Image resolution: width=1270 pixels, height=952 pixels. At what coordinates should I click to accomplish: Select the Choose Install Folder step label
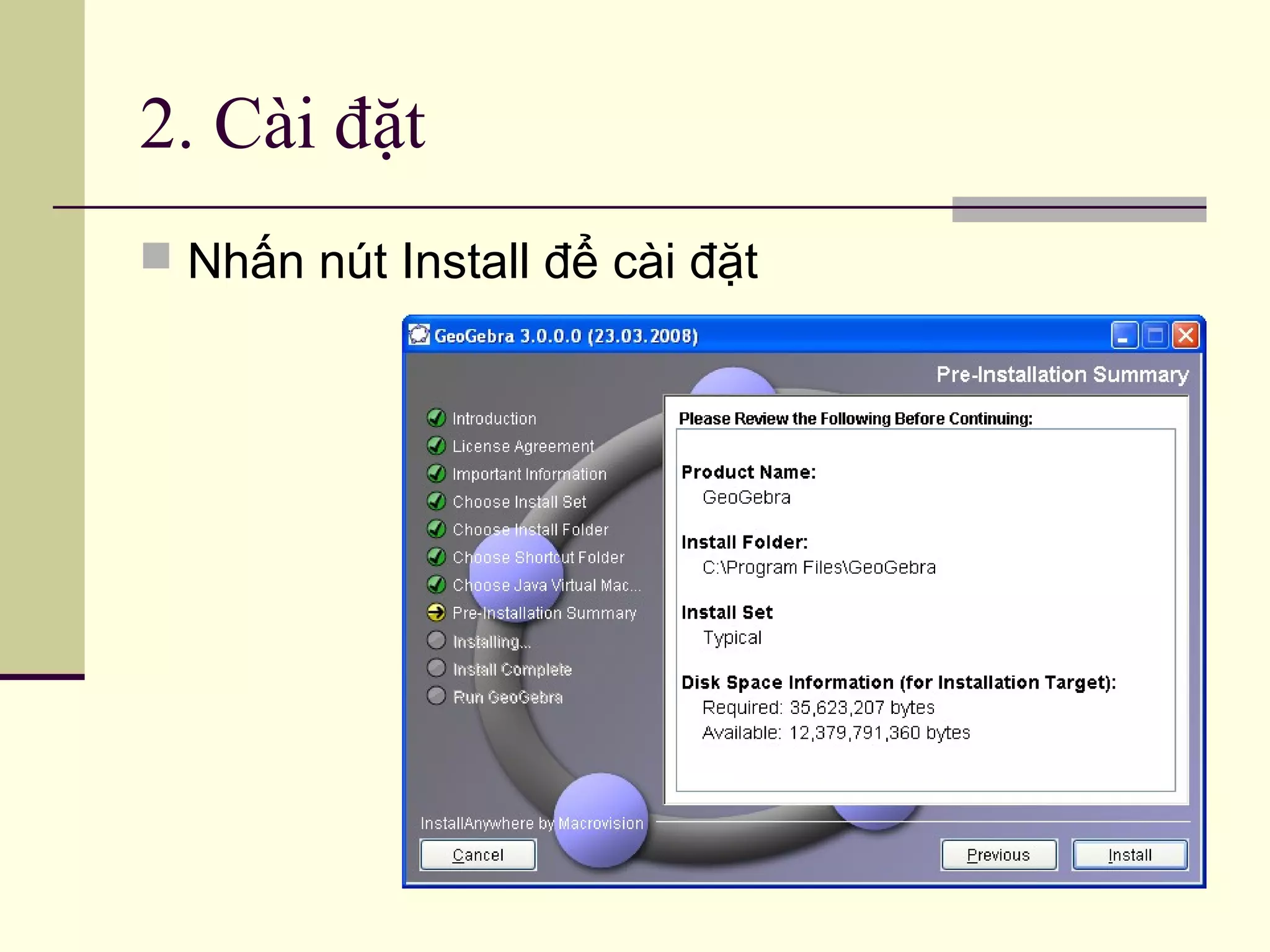coord(530,530)
